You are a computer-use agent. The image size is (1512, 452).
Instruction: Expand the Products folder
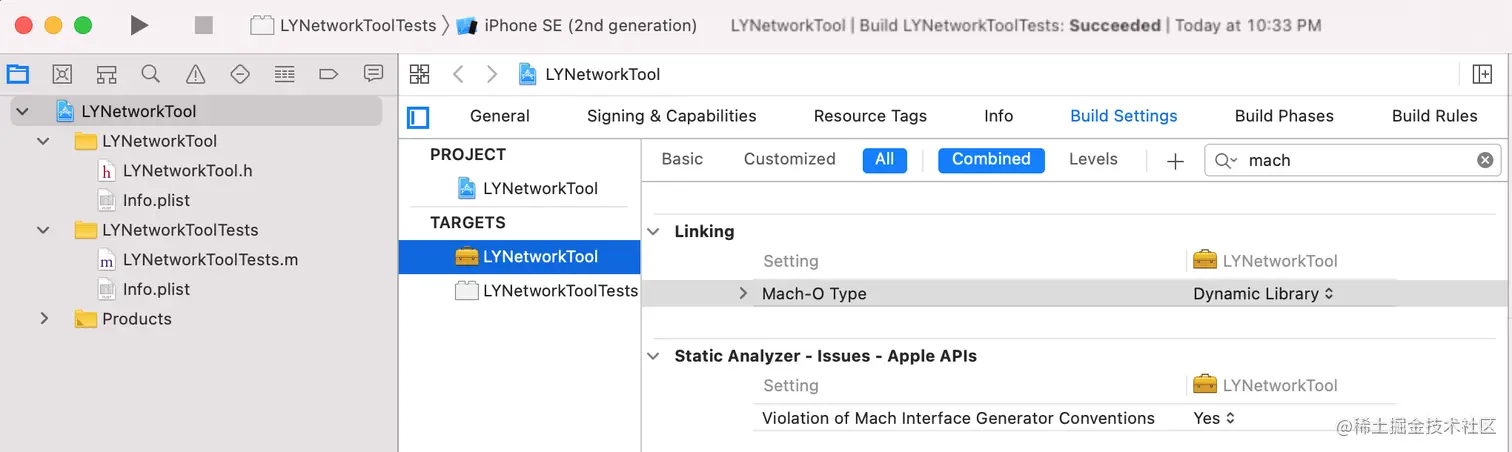pyautogui.click(x=44, y=319)
